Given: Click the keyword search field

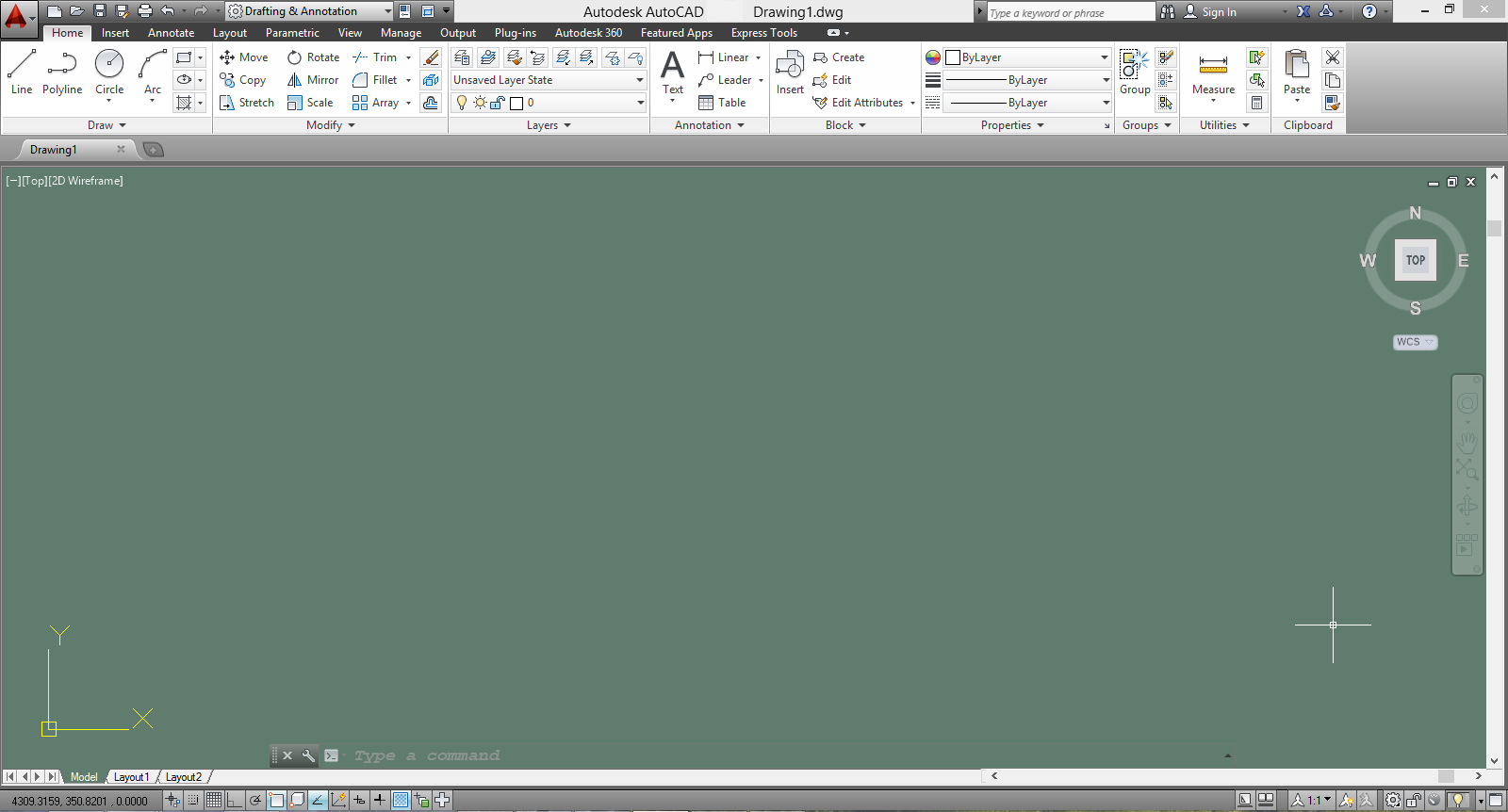Looking at the screenshot, I should (1071, 12).
